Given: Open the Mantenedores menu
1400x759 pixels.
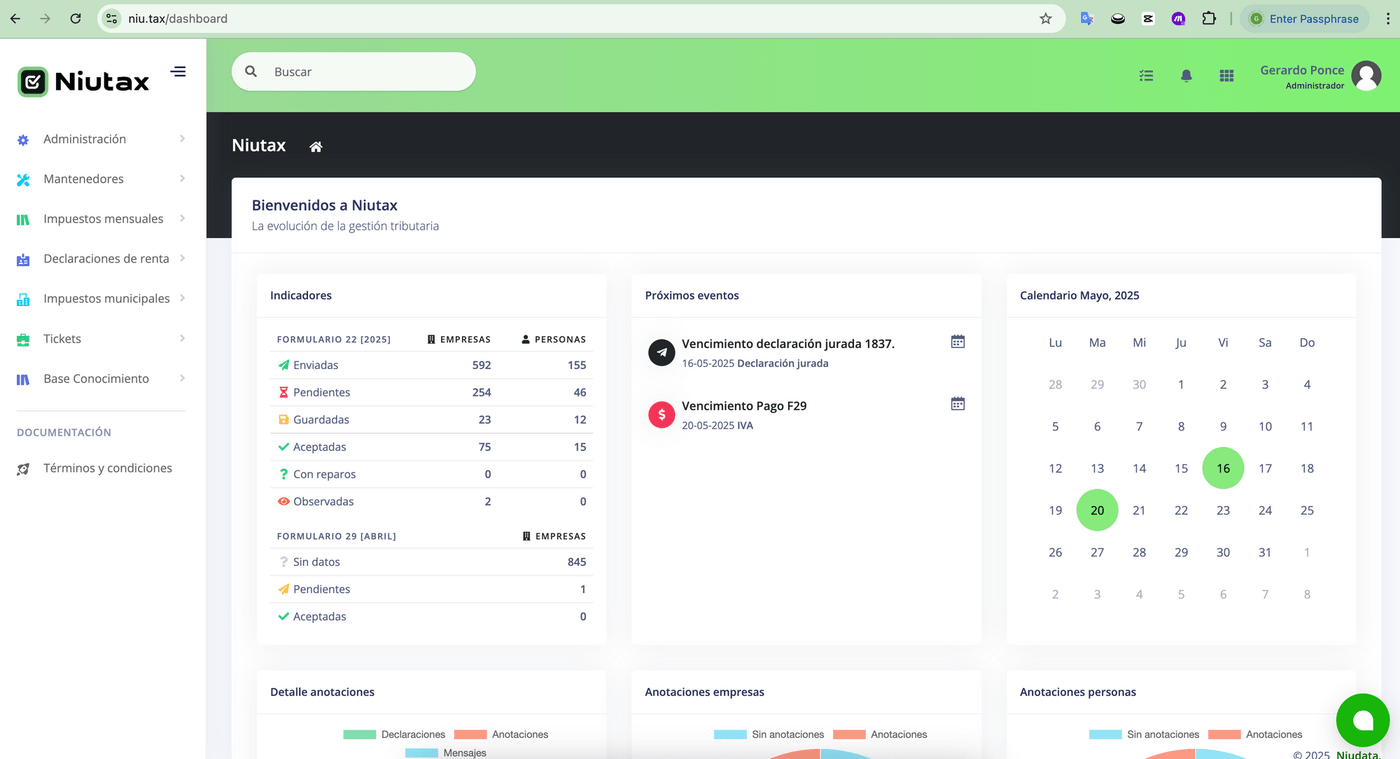Looking at the screenshot, I should [101, 179].
